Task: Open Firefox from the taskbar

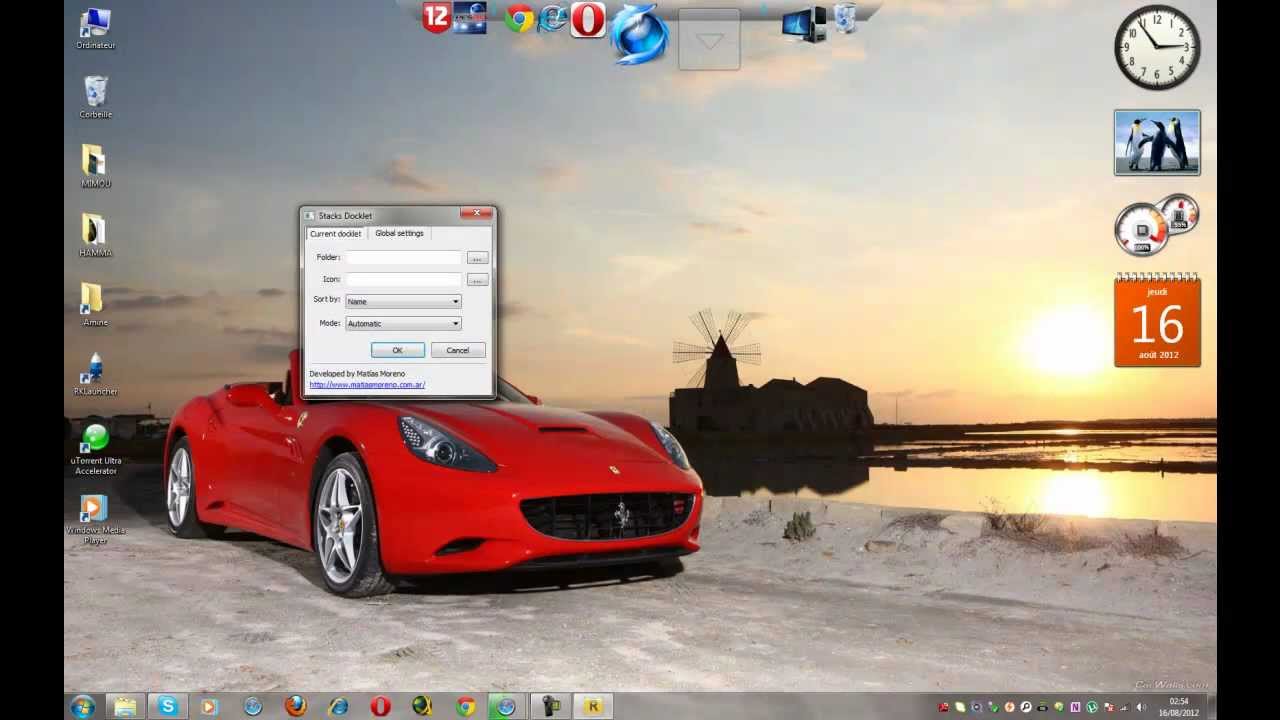Action: point(295,706)
